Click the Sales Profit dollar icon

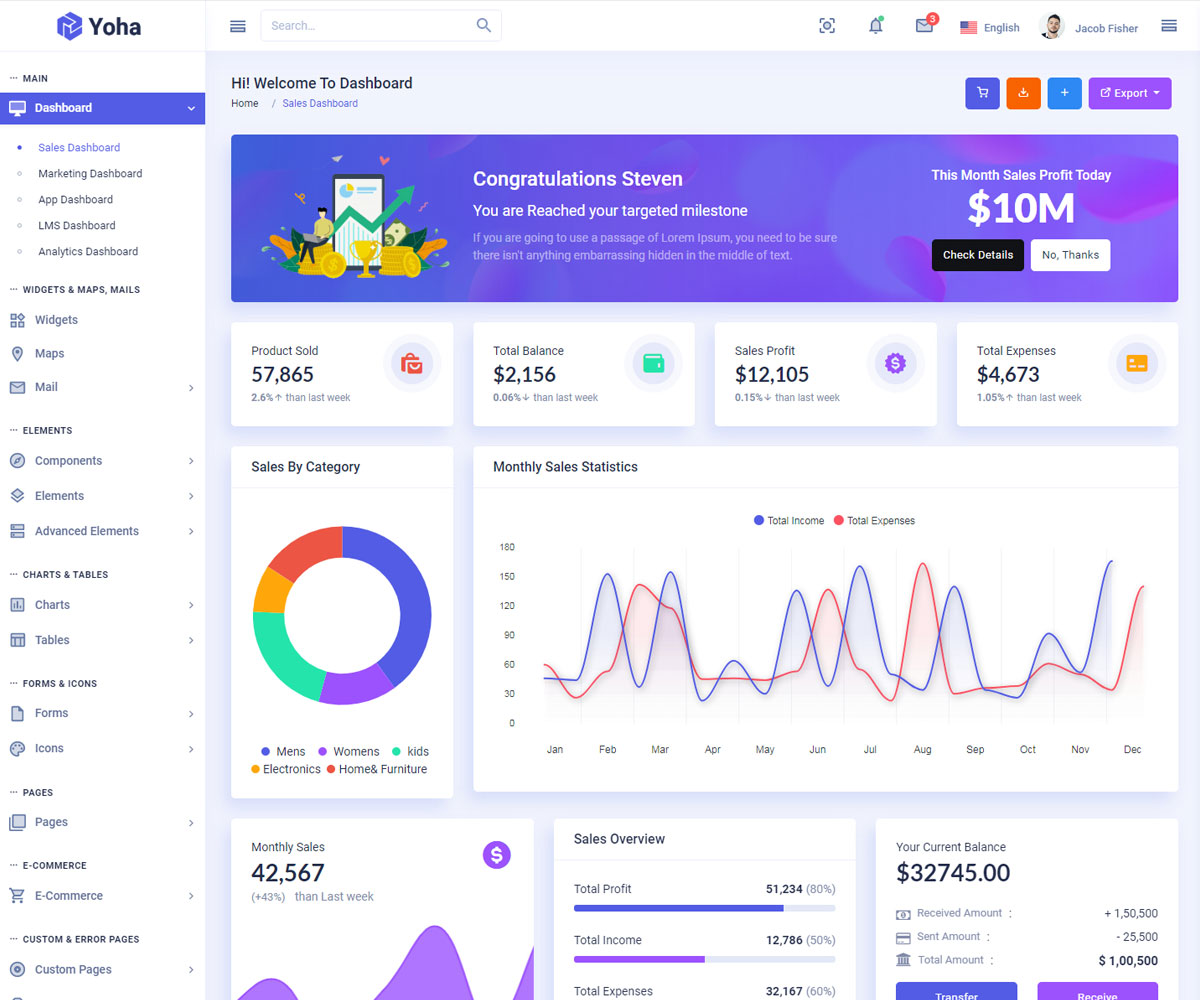tap(896, 363)
